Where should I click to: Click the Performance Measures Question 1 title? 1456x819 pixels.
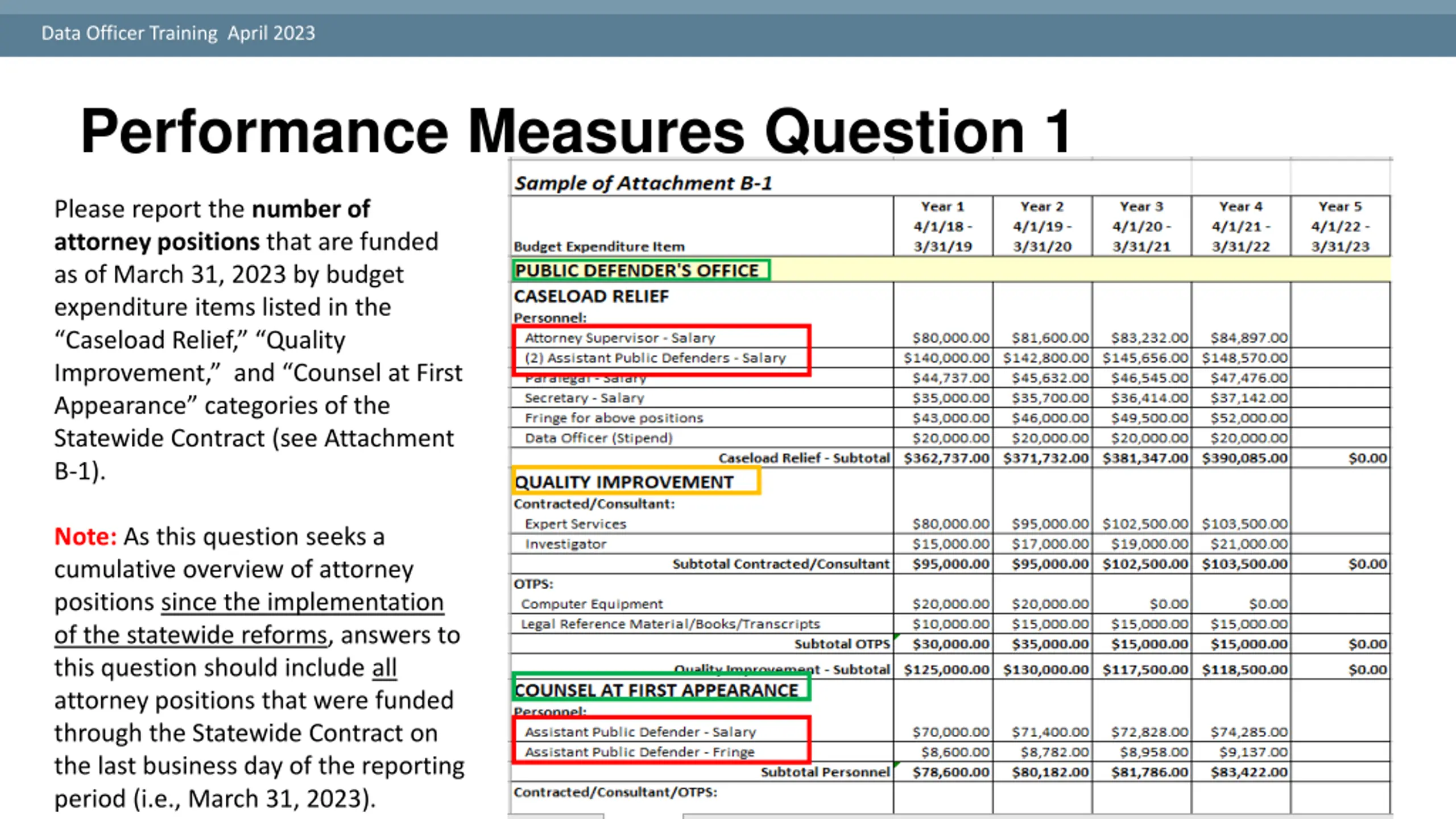coord(576,132)
